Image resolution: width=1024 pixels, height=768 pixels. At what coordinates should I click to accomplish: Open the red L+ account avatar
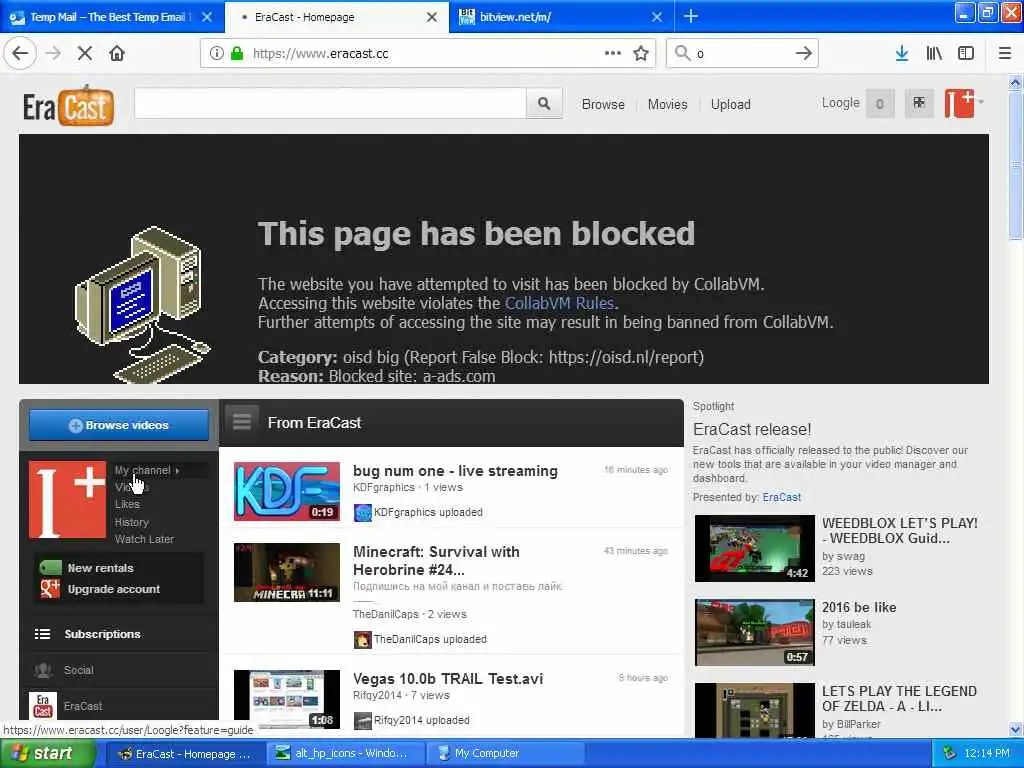coord(959,103)
